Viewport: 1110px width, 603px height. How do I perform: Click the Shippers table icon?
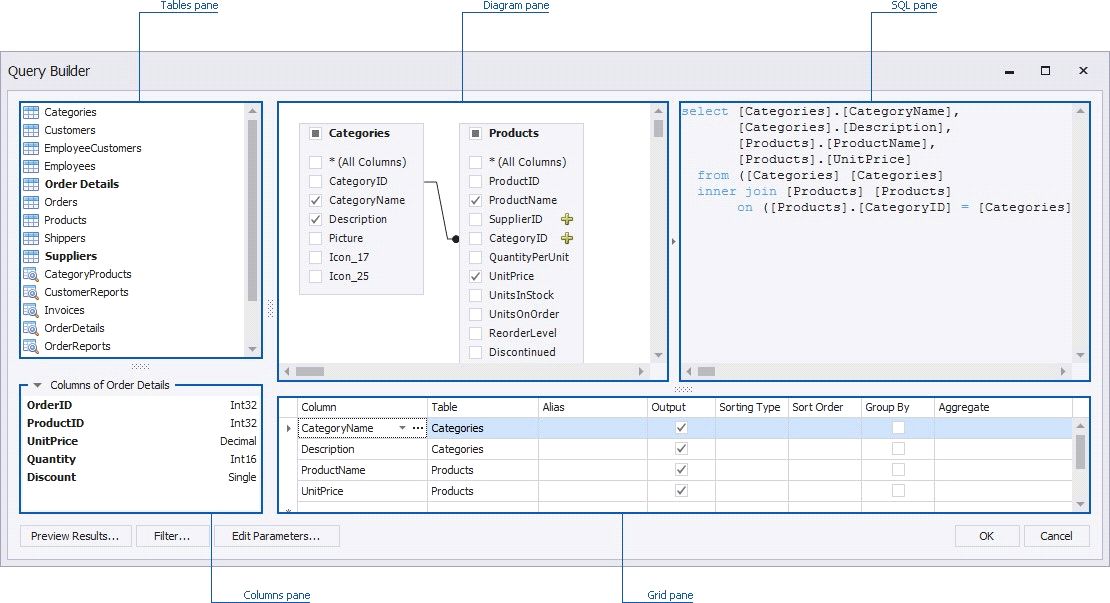point(31,238)
